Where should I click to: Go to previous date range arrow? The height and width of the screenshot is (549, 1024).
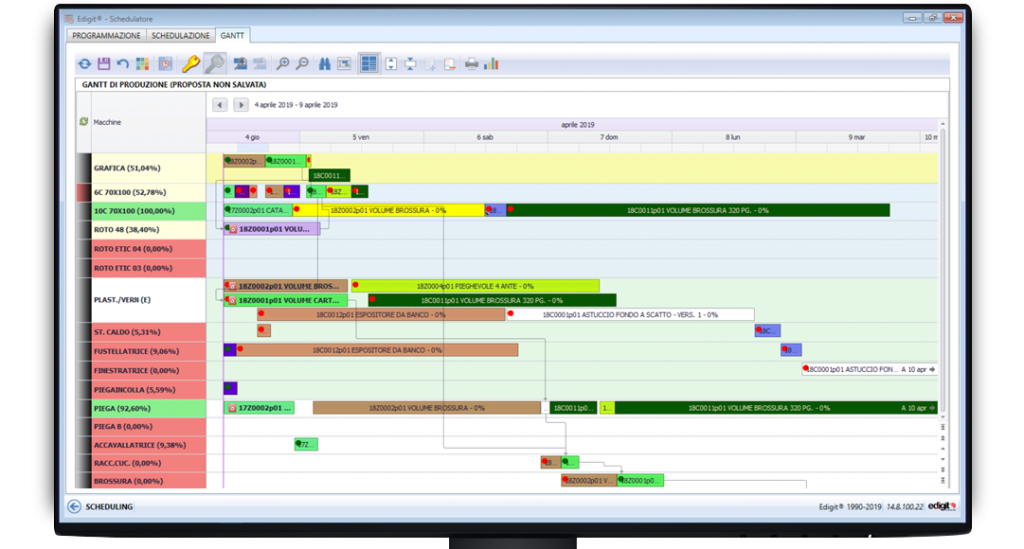(221, 105)
